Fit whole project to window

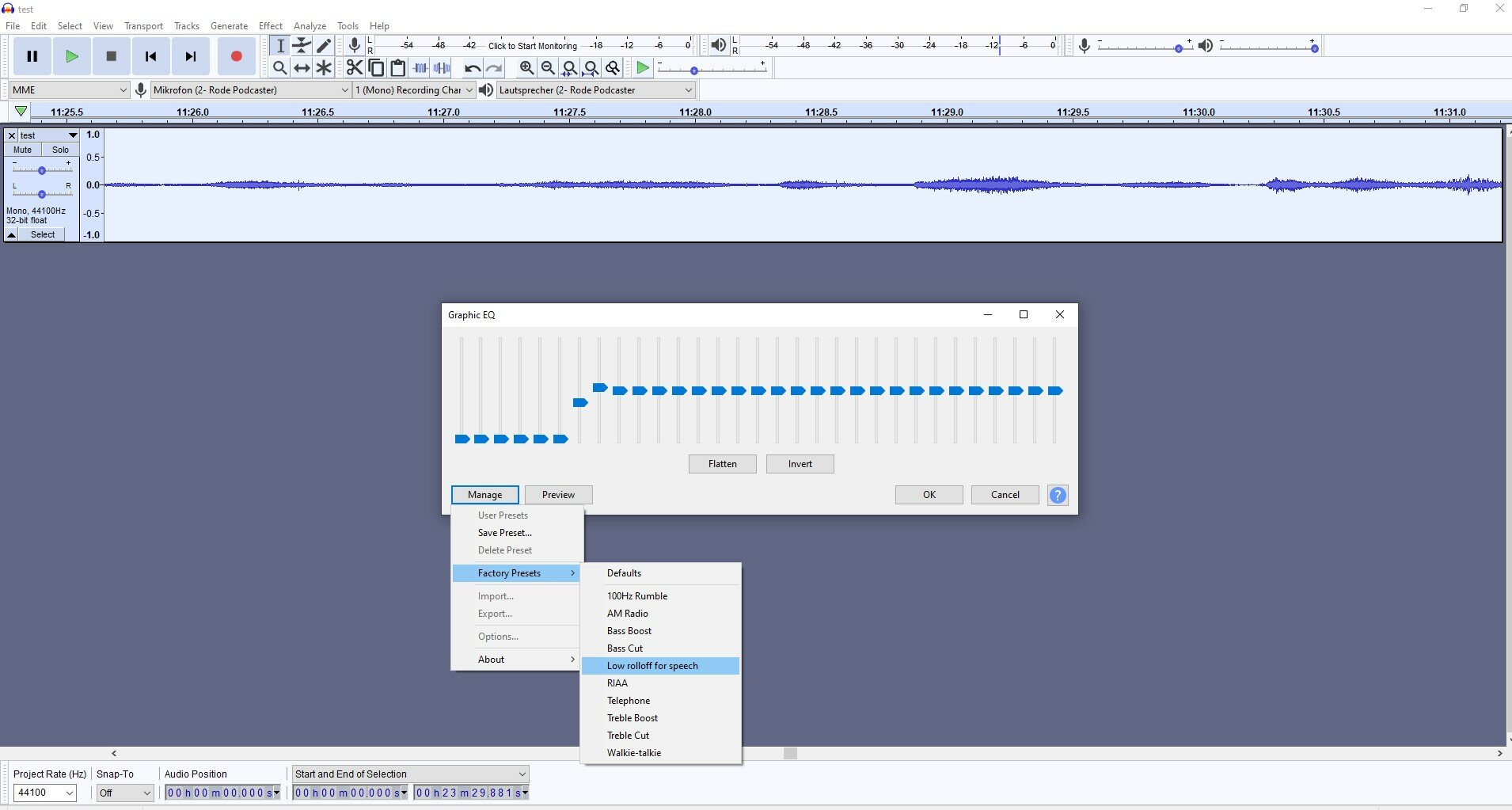591,68
